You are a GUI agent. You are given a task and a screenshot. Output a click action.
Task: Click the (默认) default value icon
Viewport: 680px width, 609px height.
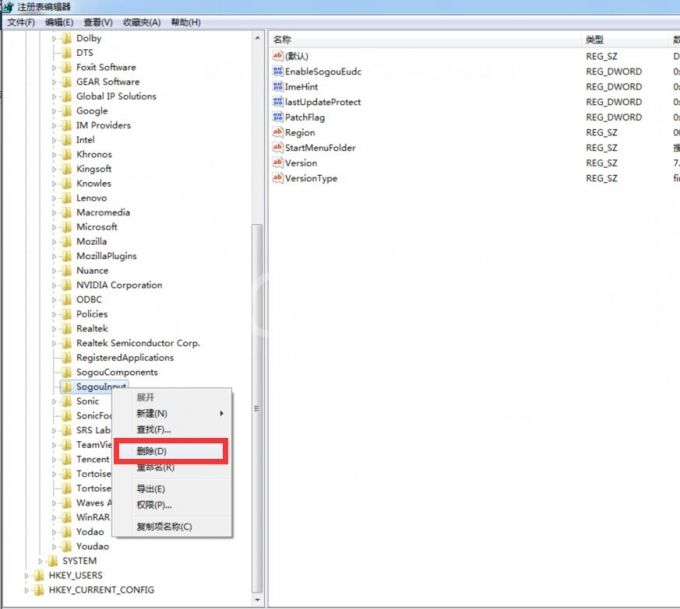(278, 56)
